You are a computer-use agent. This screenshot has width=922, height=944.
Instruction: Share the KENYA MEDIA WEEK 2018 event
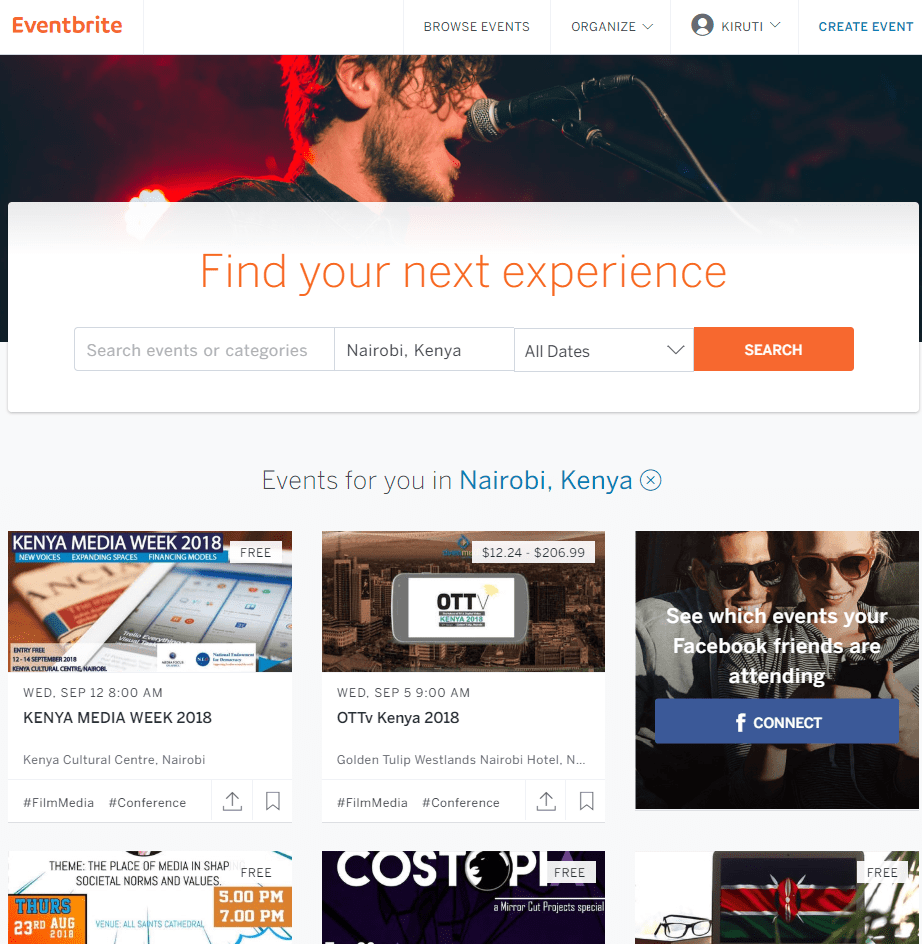(232, 801)
